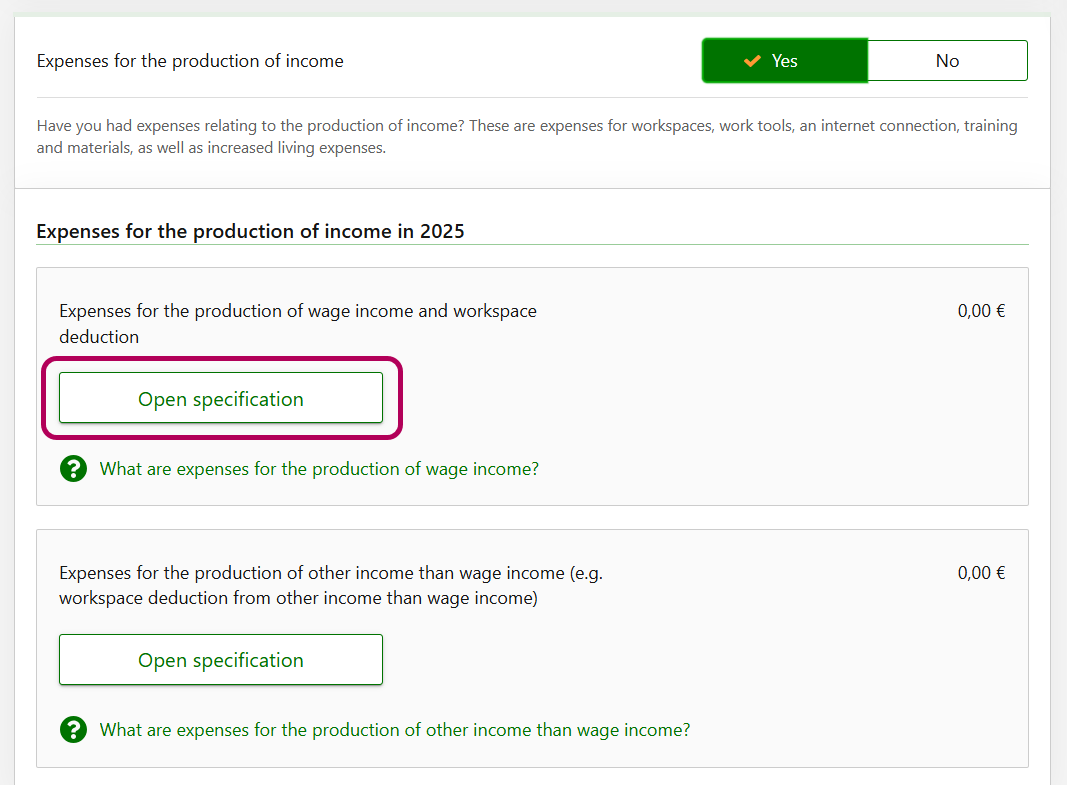Open specification for other income than wage income
1067x785 pixels.
click(221, 660)
